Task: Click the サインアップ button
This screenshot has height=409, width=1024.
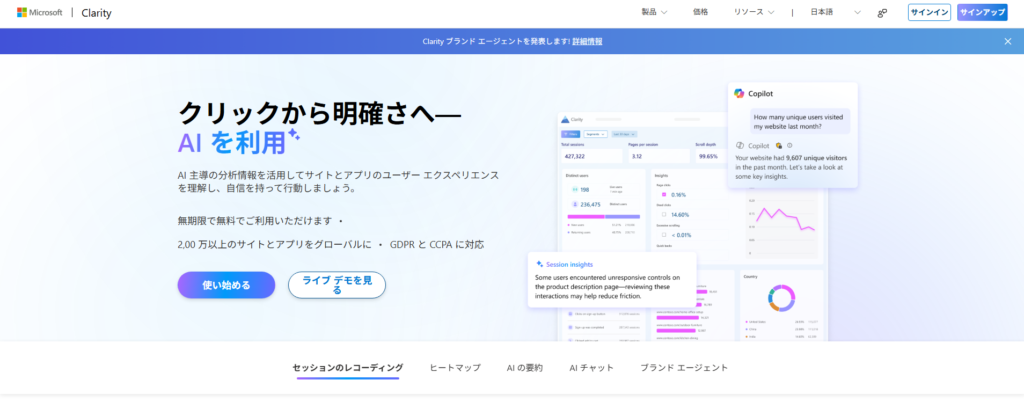Action: pyautogui.click(x=982, y=12)
